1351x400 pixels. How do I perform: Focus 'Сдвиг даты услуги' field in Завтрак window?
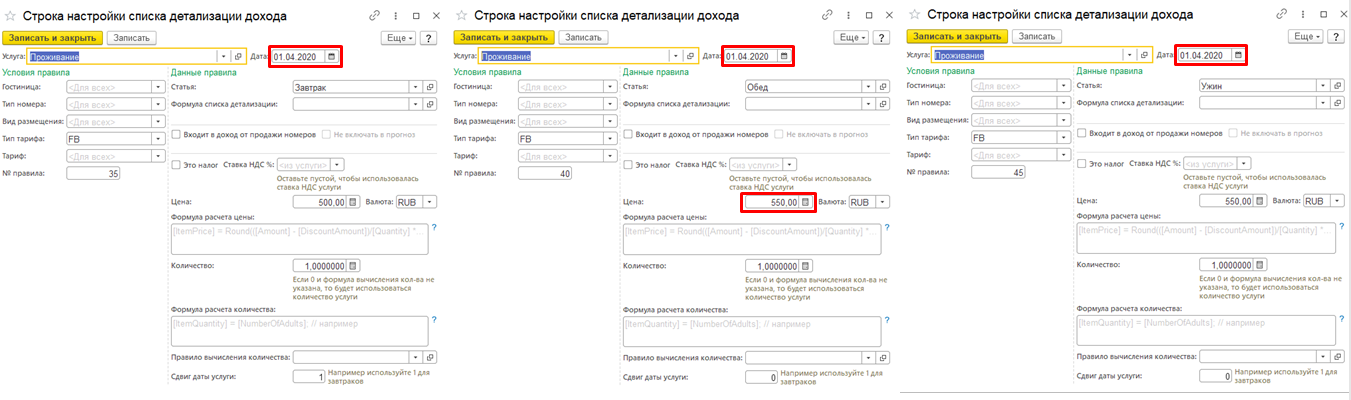pyautogui.click(x=310, y=376)
